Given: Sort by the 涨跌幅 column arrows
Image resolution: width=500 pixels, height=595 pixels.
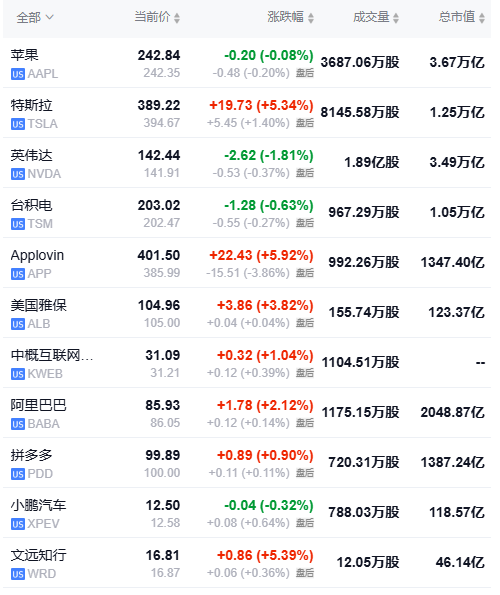Looking at the screenshot, I should pyautogui.click(x=311, y=18).
